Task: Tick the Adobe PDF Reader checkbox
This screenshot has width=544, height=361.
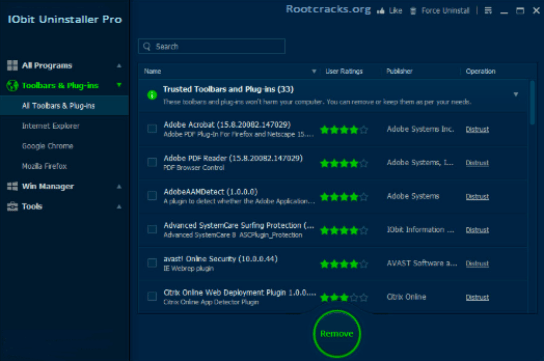Action: click(x=152, y=162)
